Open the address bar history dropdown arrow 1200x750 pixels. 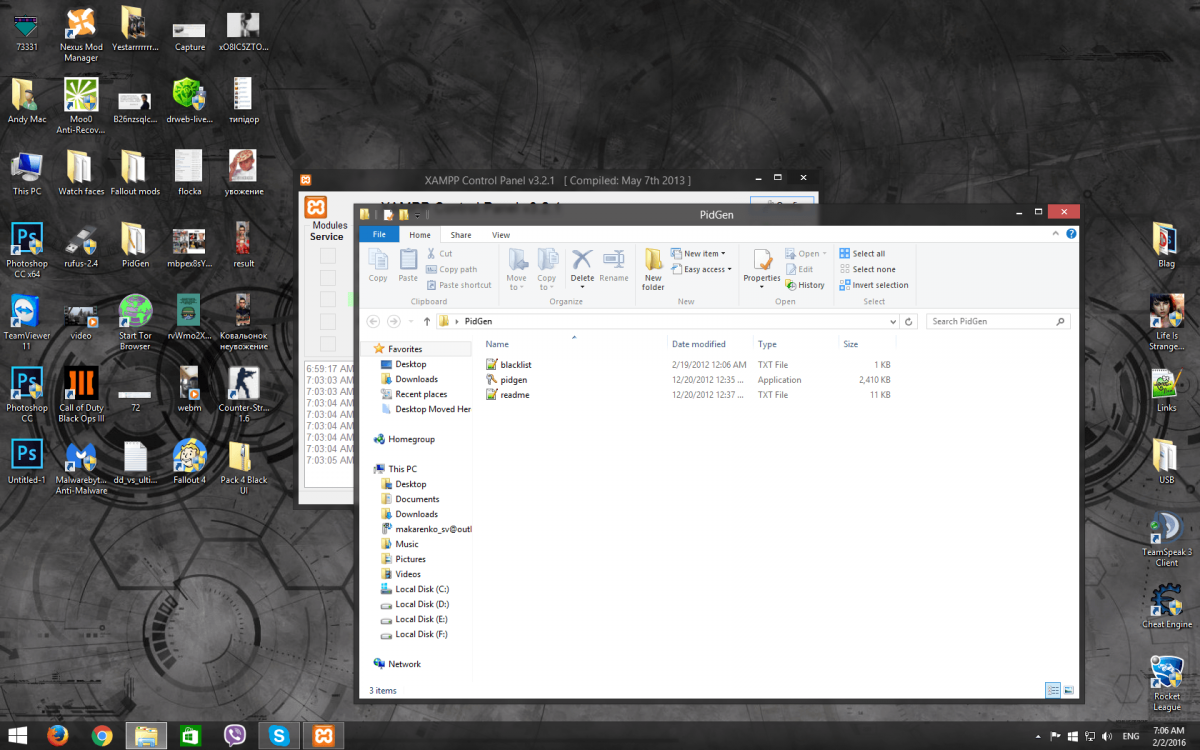[893, 322]
